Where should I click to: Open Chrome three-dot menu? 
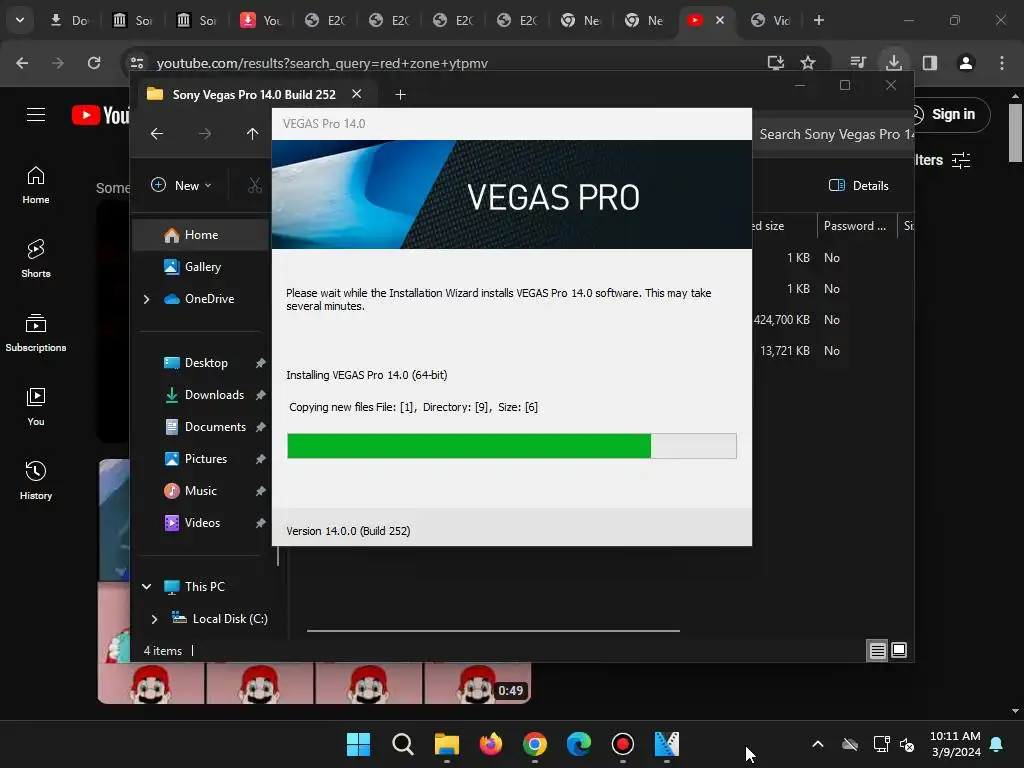pos(1002,63)
